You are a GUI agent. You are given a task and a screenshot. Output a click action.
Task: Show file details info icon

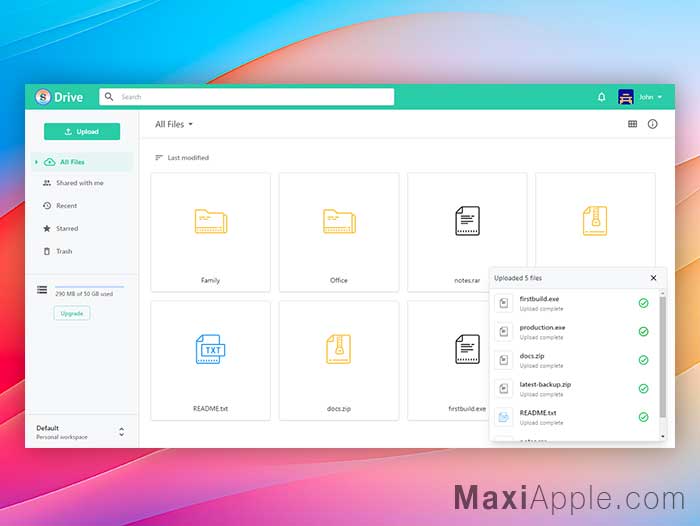(x=652, y=124)
